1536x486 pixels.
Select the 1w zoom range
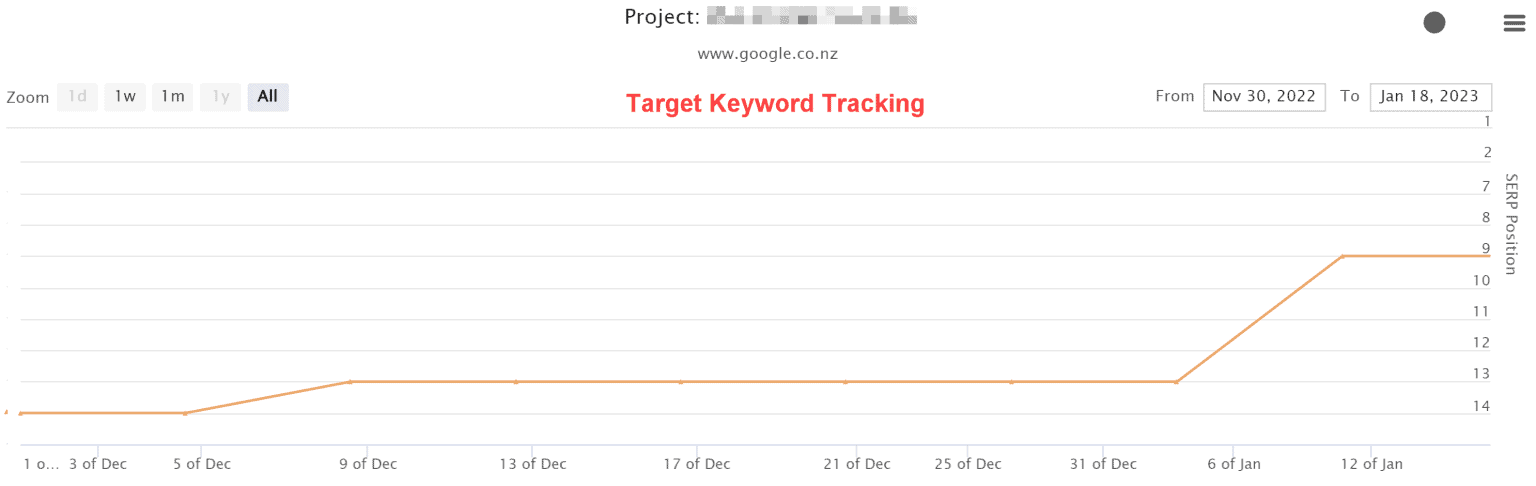125,97
